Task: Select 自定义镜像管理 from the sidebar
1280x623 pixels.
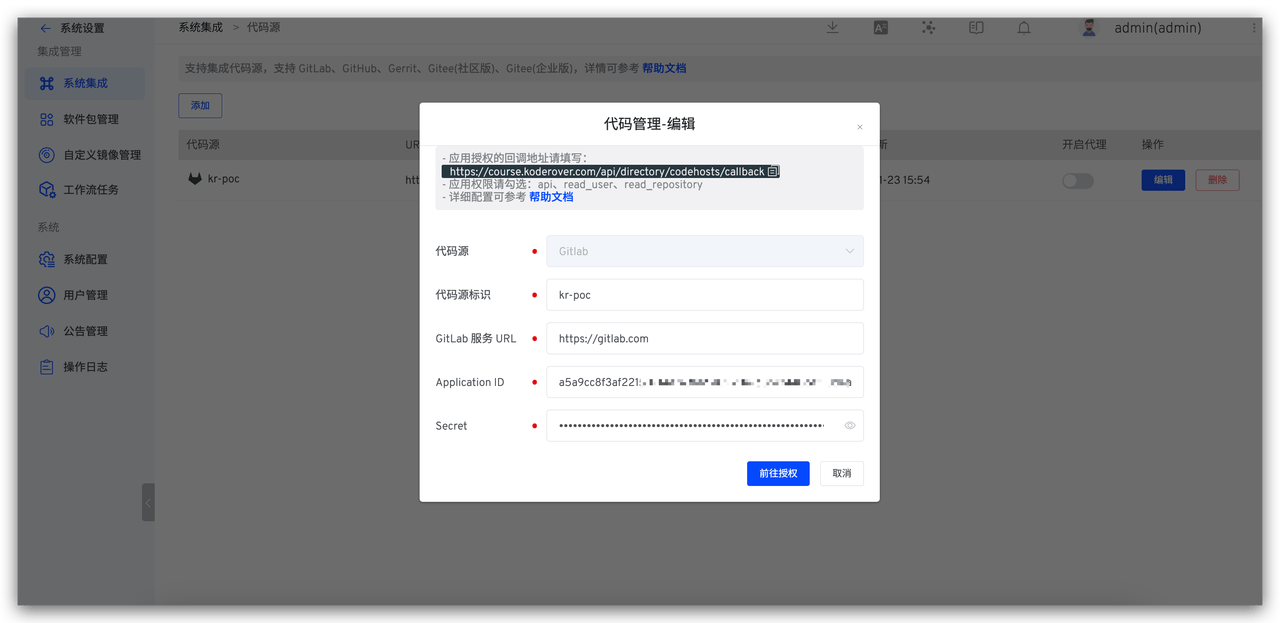Action: [101, 154]
